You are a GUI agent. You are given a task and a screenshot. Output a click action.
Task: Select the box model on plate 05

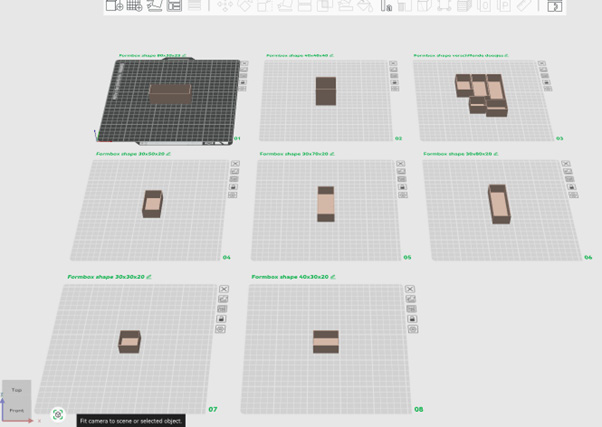[326, 204]
